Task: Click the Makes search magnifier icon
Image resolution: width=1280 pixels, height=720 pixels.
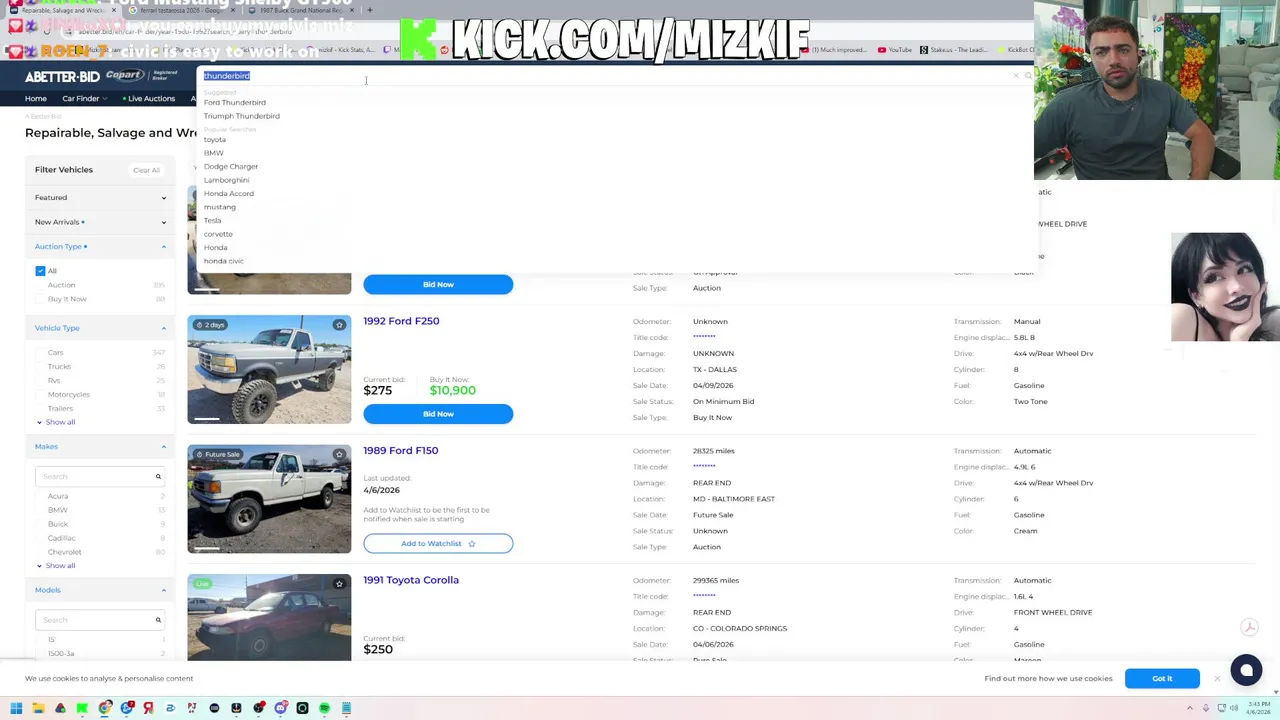Action: pos(158,476)
